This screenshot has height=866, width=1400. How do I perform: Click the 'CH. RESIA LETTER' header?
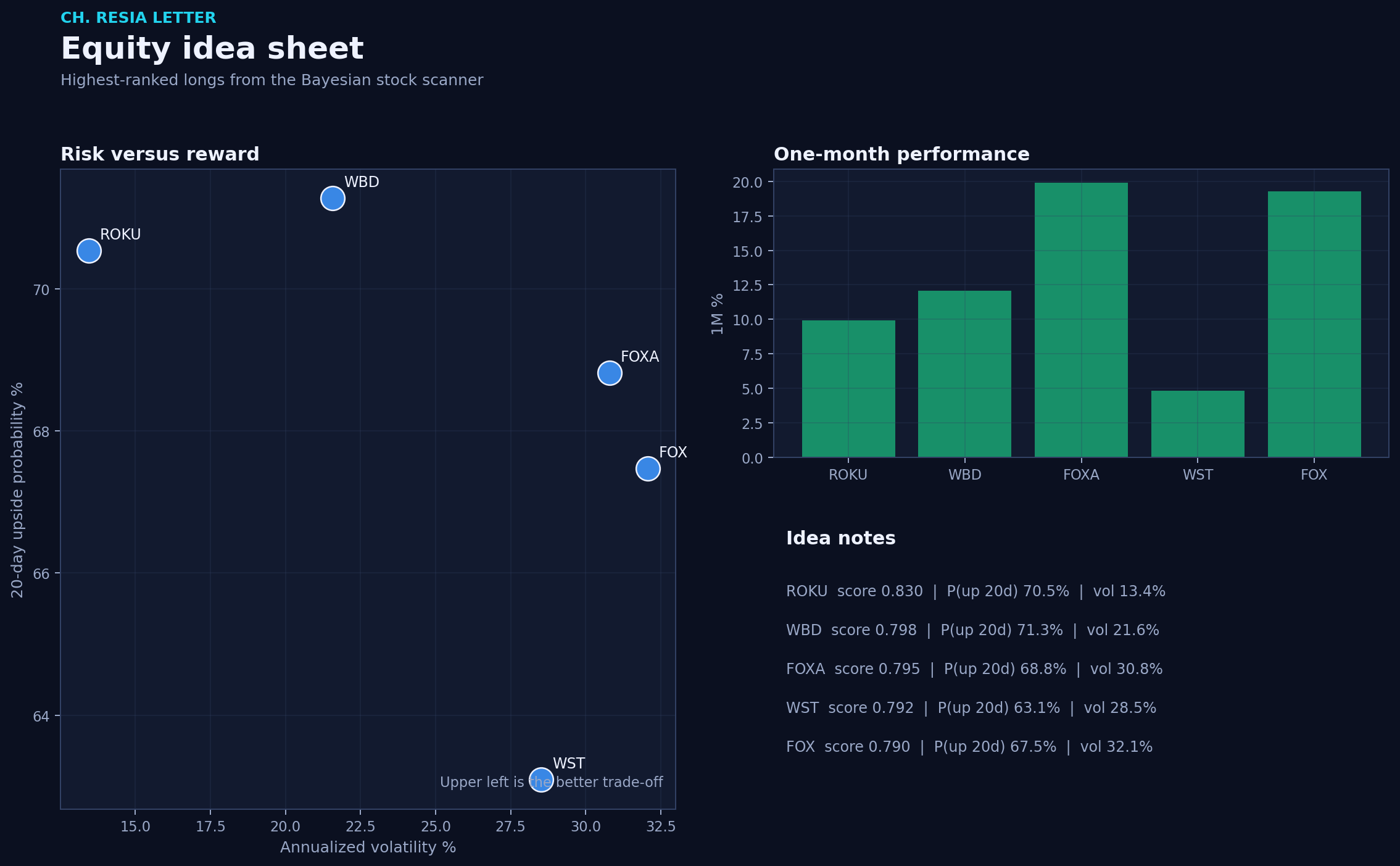click(138, 18)
